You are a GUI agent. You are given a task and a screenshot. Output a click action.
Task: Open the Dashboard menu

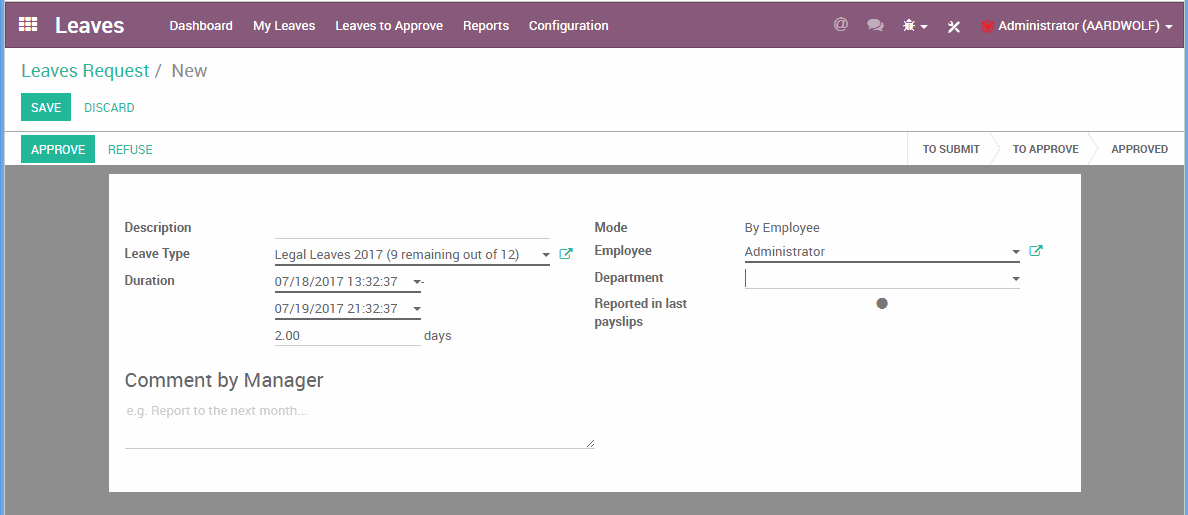point(201,26)
